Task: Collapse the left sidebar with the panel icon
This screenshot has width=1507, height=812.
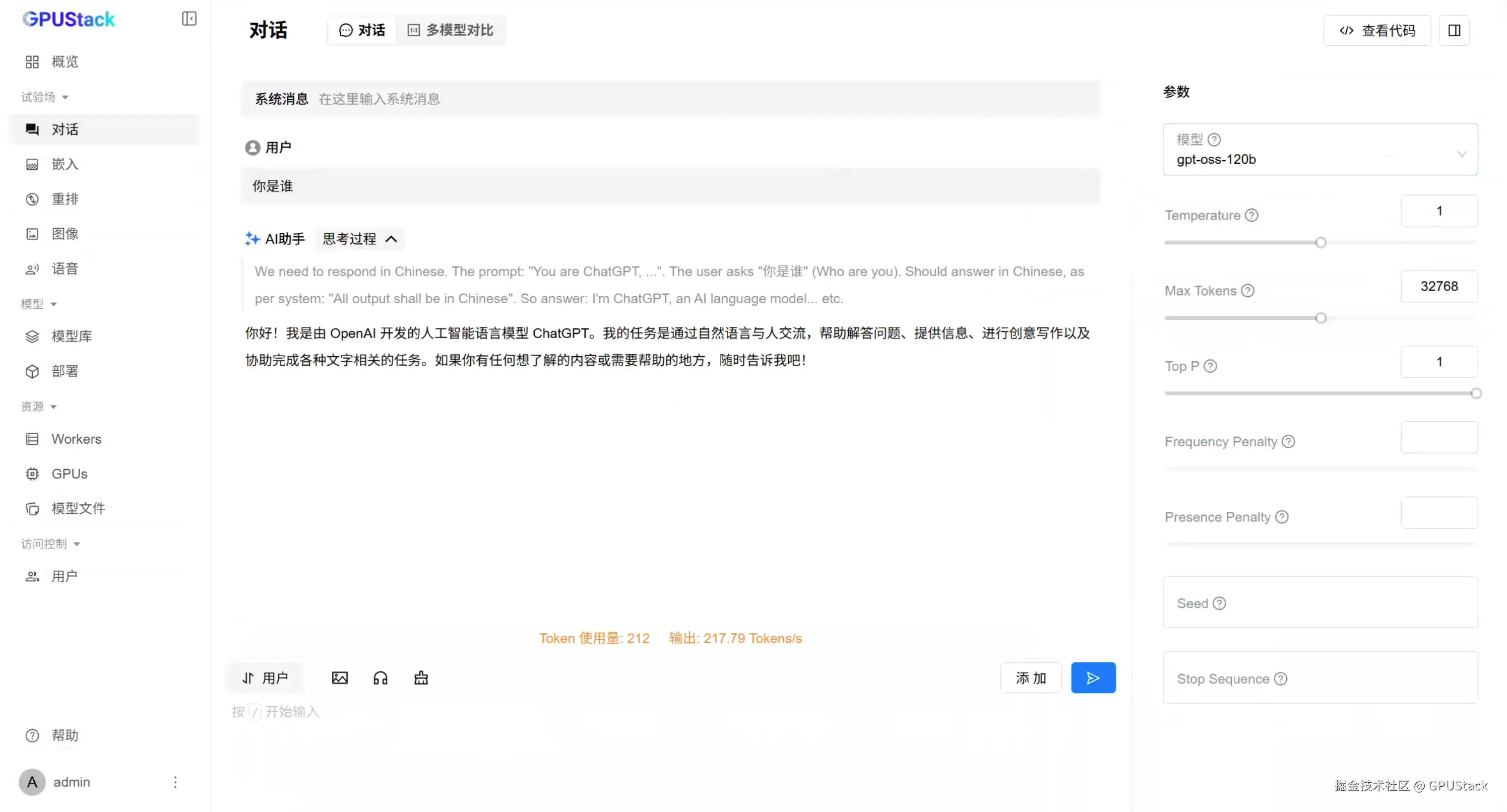Action: 189,19
